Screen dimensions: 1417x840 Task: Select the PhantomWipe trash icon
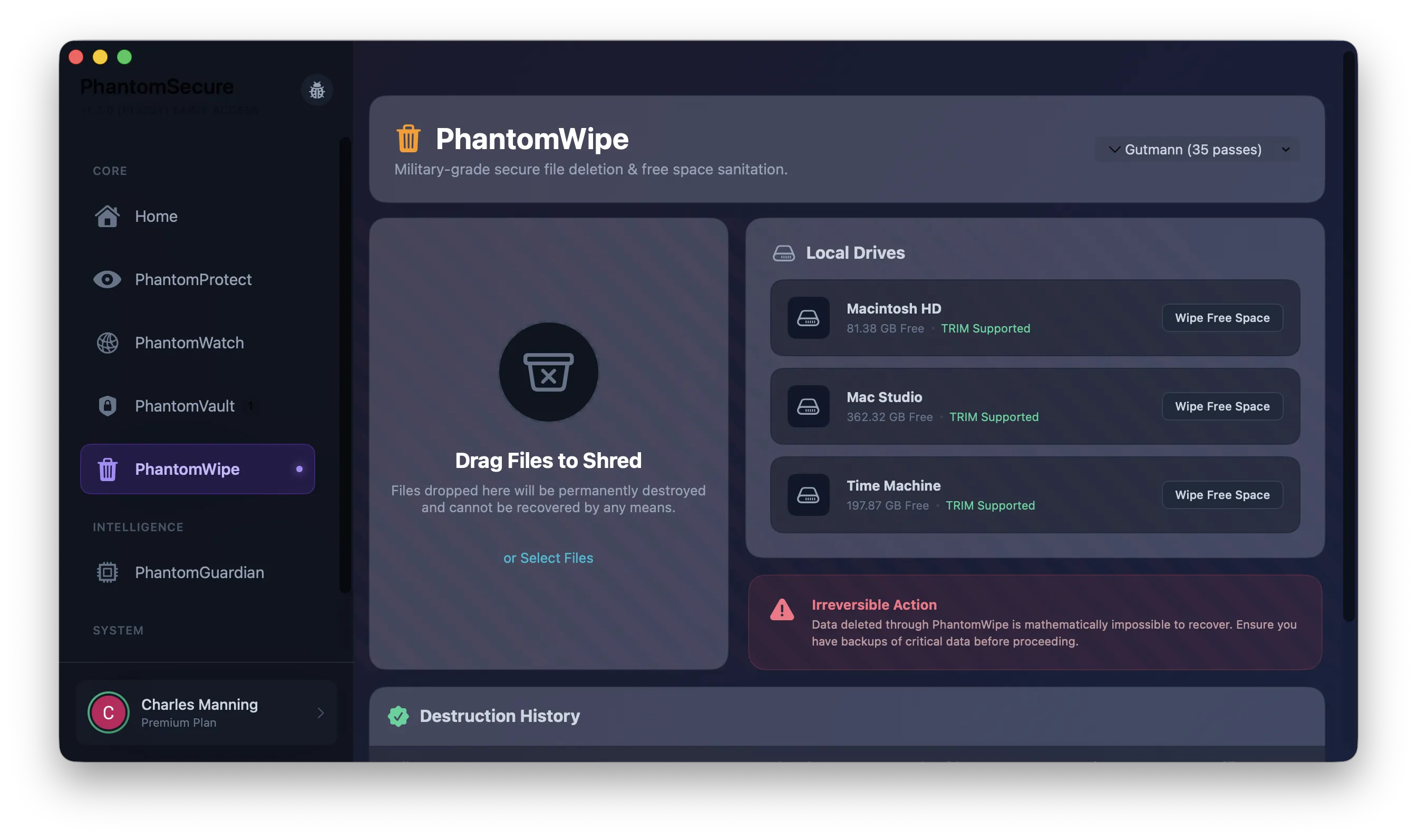(x=108, y=469)
